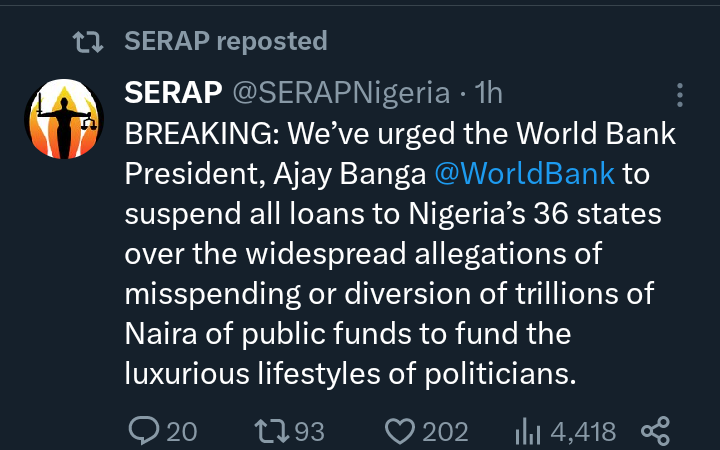
Task: Click the reply count 20
Action: click(182, 432)
